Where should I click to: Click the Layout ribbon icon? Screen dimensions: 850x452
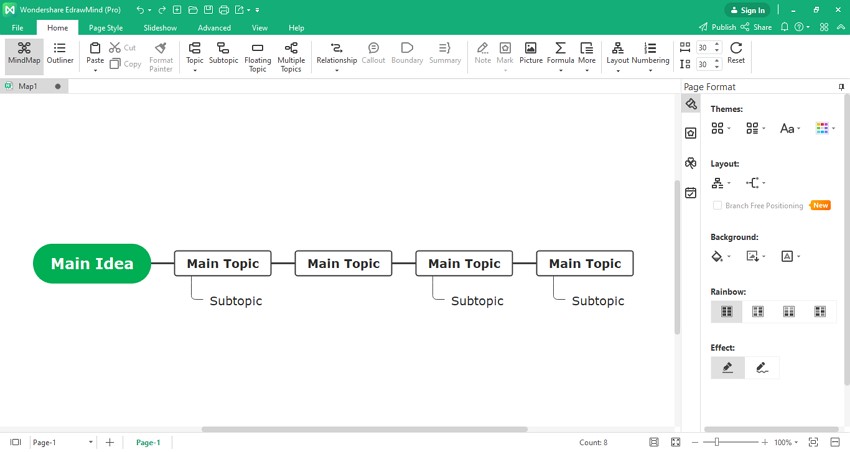coord(617,48)
